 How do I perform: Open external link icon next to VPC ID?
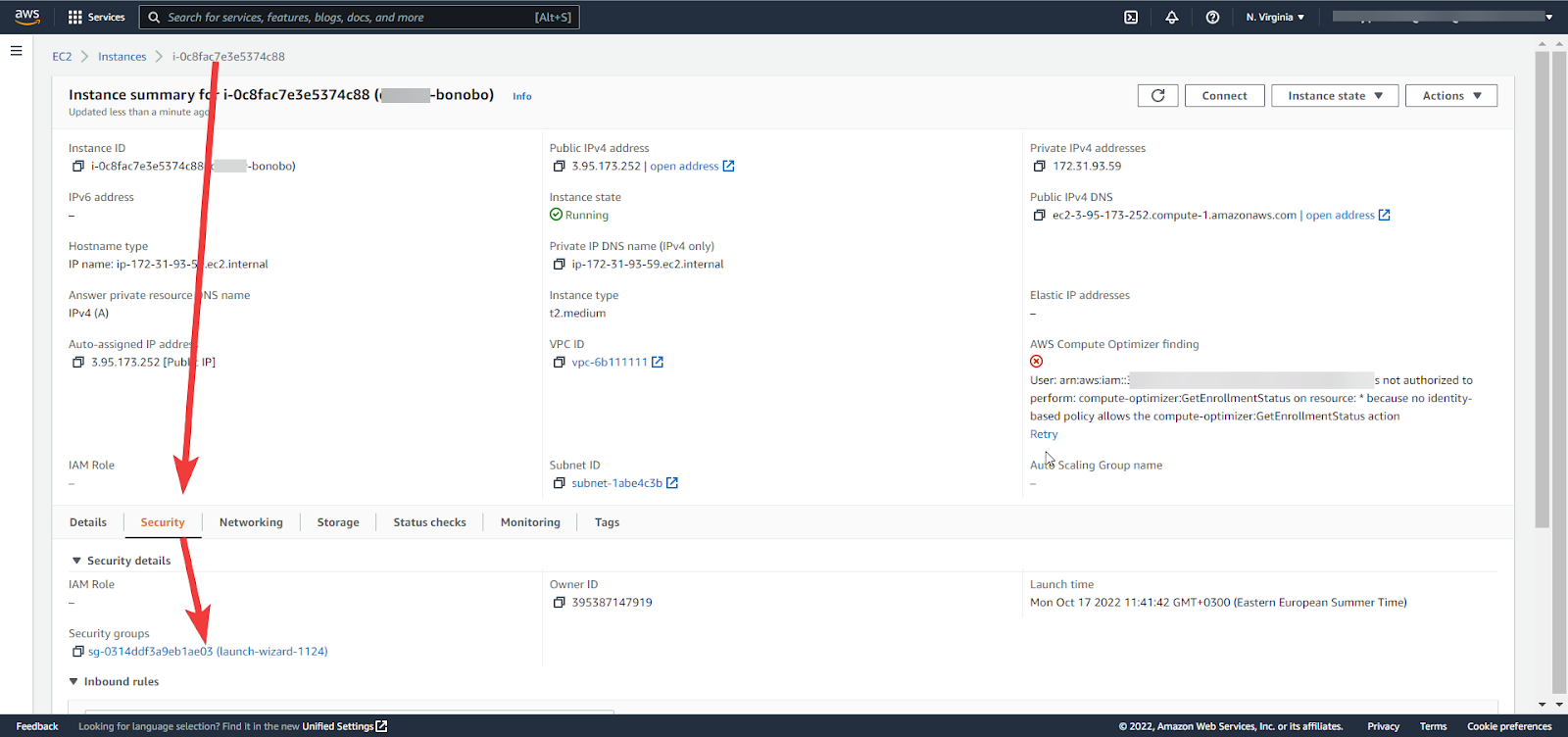tap(658, 363)
